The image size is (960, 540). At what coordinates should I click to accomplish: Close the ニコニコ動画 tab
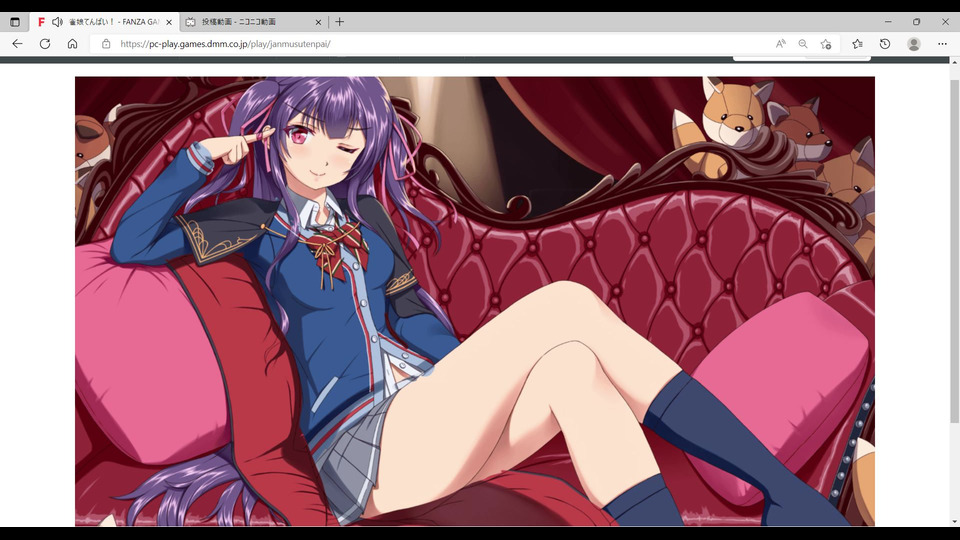tap(318, 22)
